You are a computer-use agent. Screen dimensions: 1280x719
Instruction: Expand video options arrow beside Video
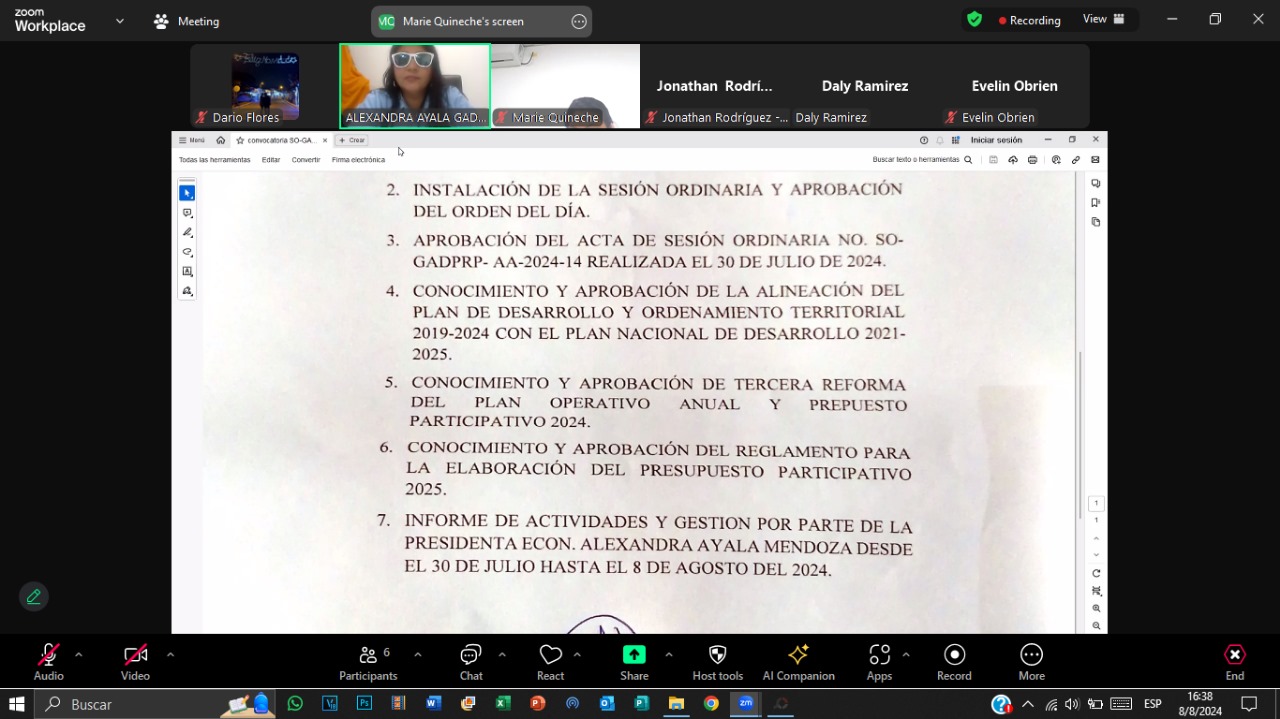170,655
